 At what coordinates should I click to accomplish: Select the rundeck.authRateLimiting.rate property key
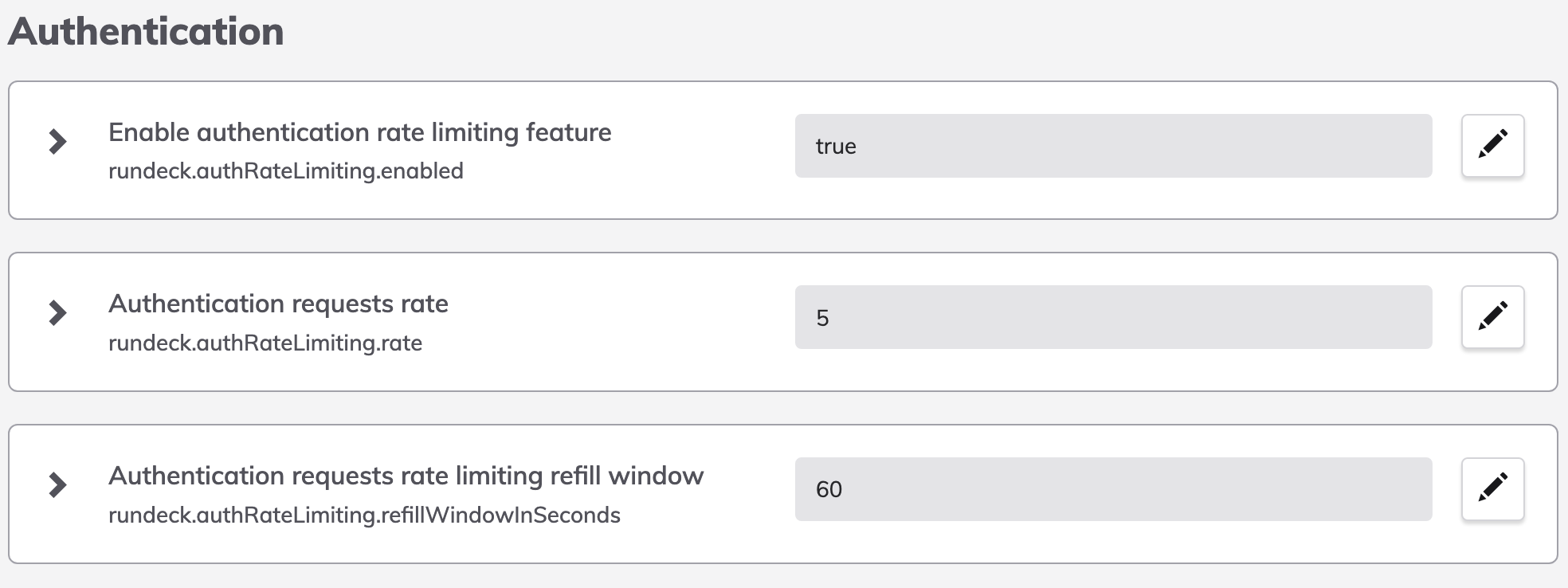coord(265,343)
